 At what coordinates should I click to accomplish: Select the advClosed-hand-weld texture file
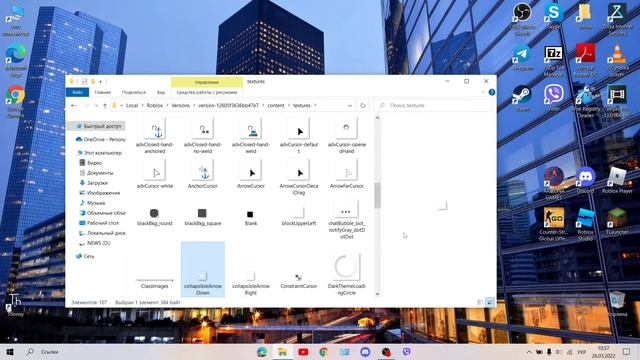pos(251,136)
